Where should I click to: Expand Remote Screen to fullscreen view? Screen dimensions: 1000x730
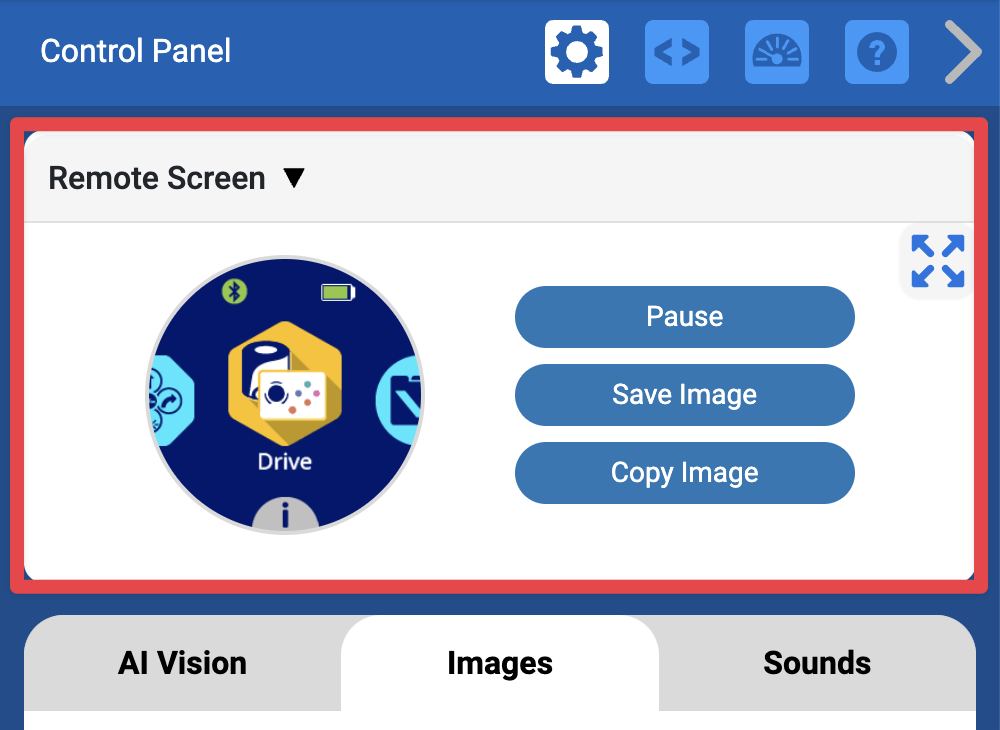click(x=936, y=261)
